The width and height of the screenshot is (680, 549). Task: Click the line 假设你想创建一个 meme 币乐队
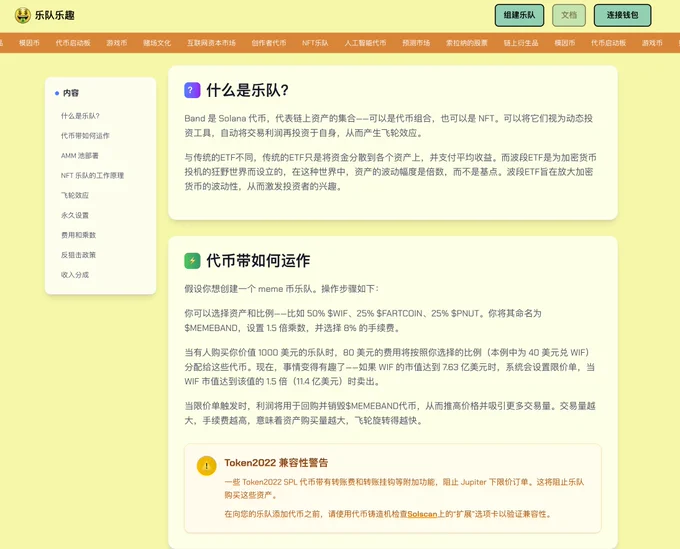(x=281, y=289)
